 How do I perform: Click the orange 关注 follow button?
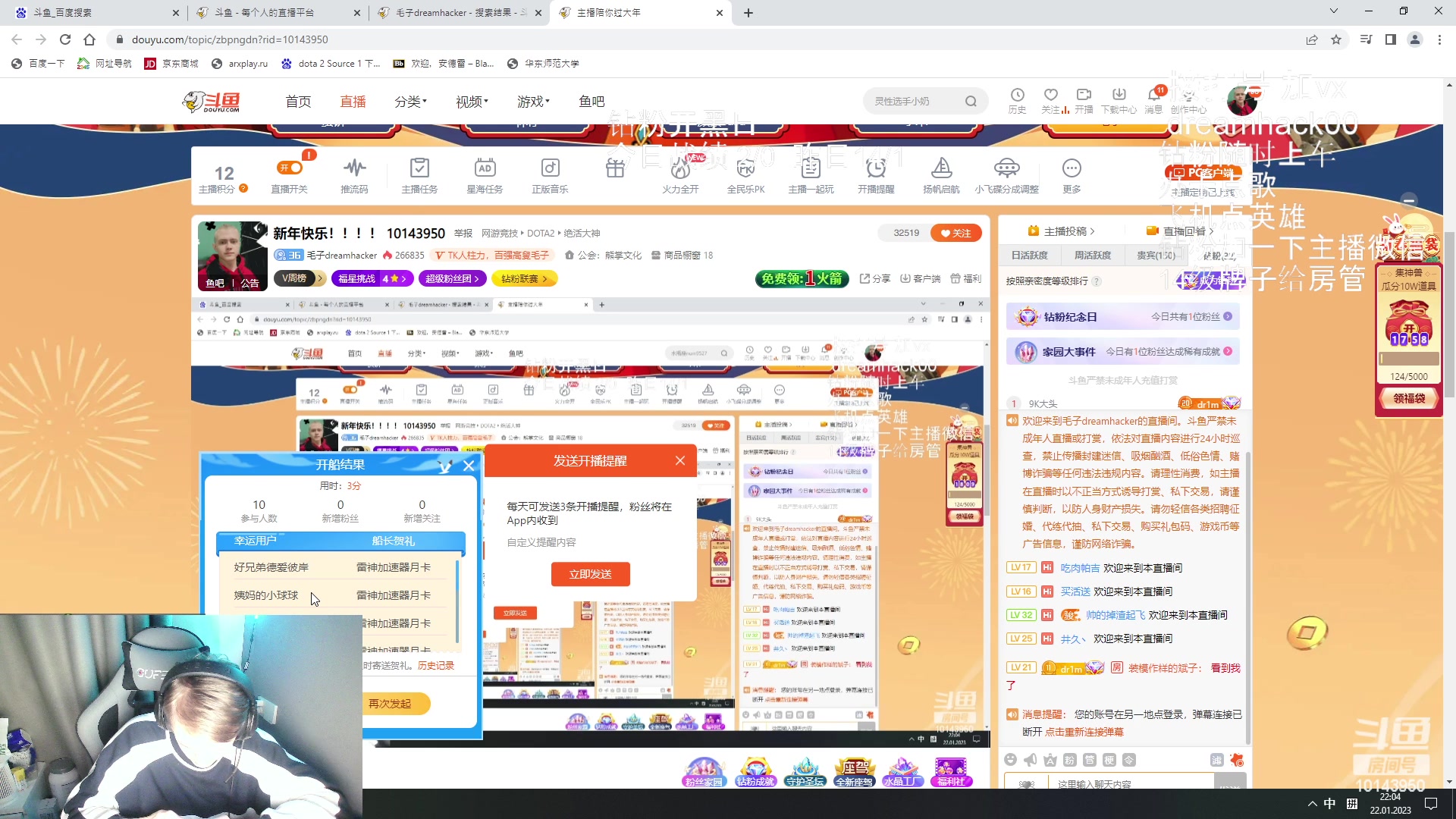(x=956, y=234)
